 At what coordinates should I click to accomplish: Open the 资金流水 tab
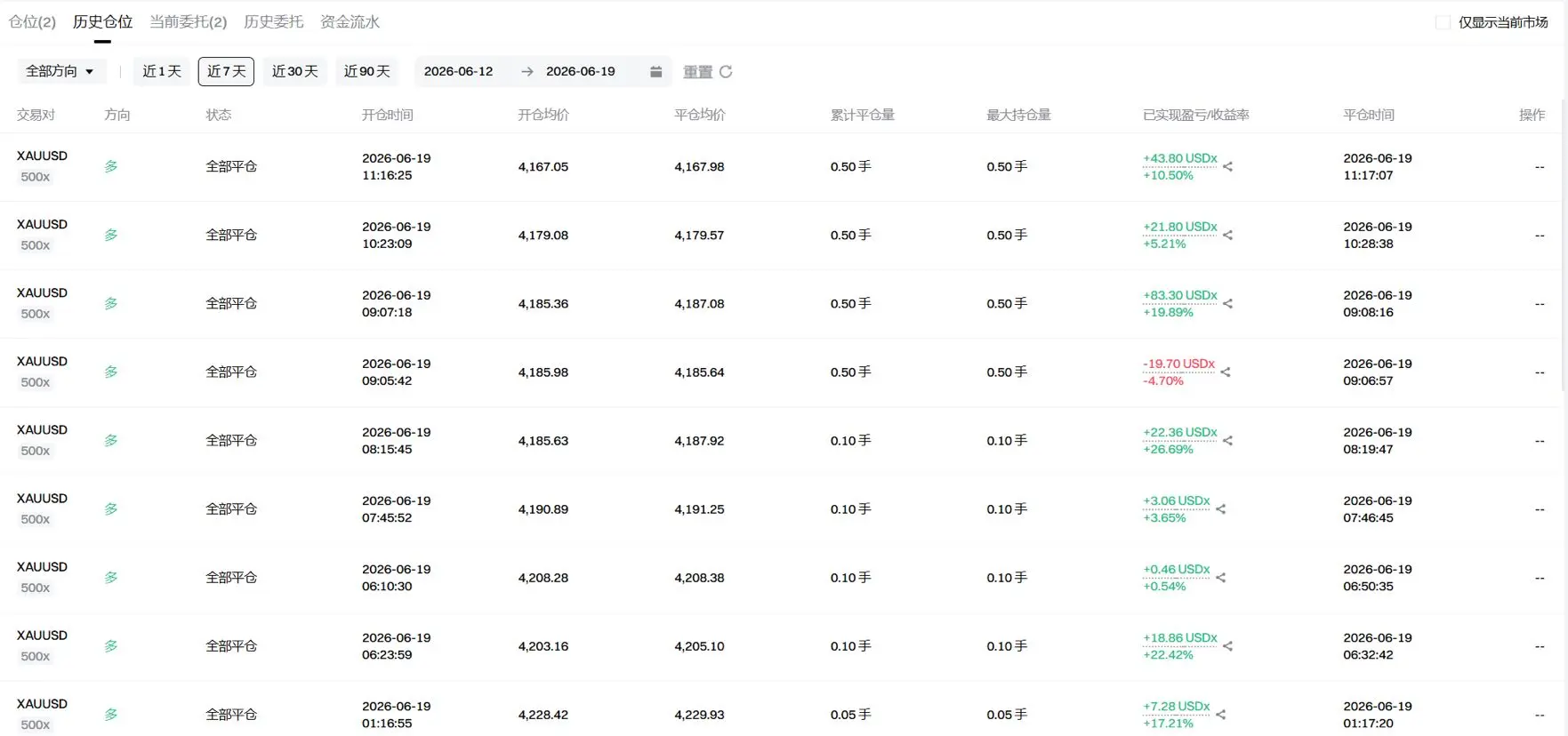tap(350, 21)
